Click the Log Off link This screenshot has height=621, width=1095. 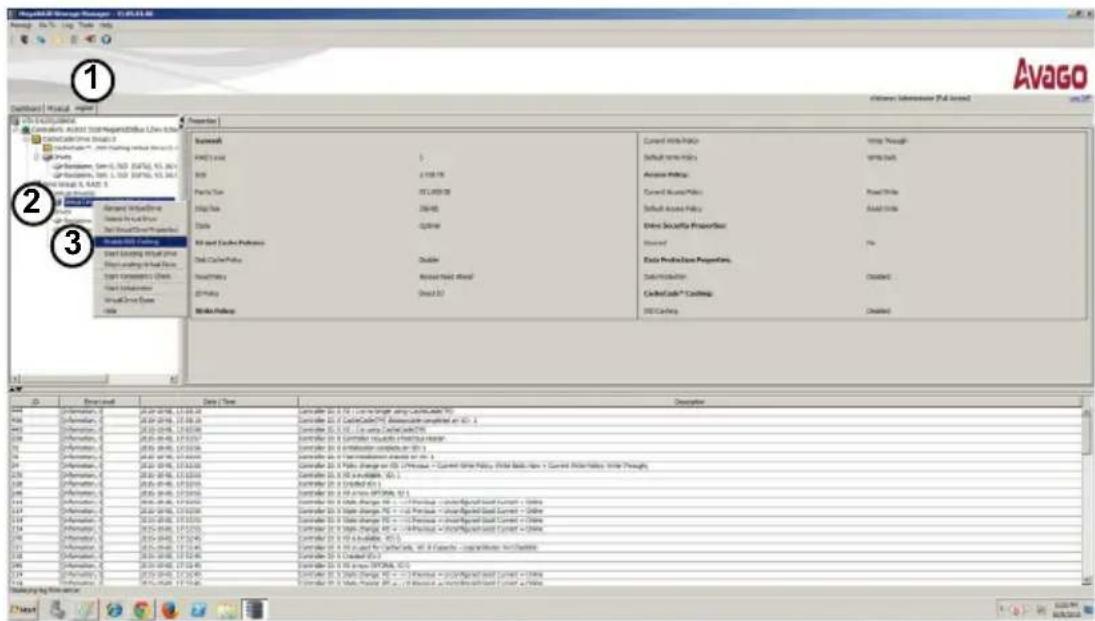(1080, 98)
